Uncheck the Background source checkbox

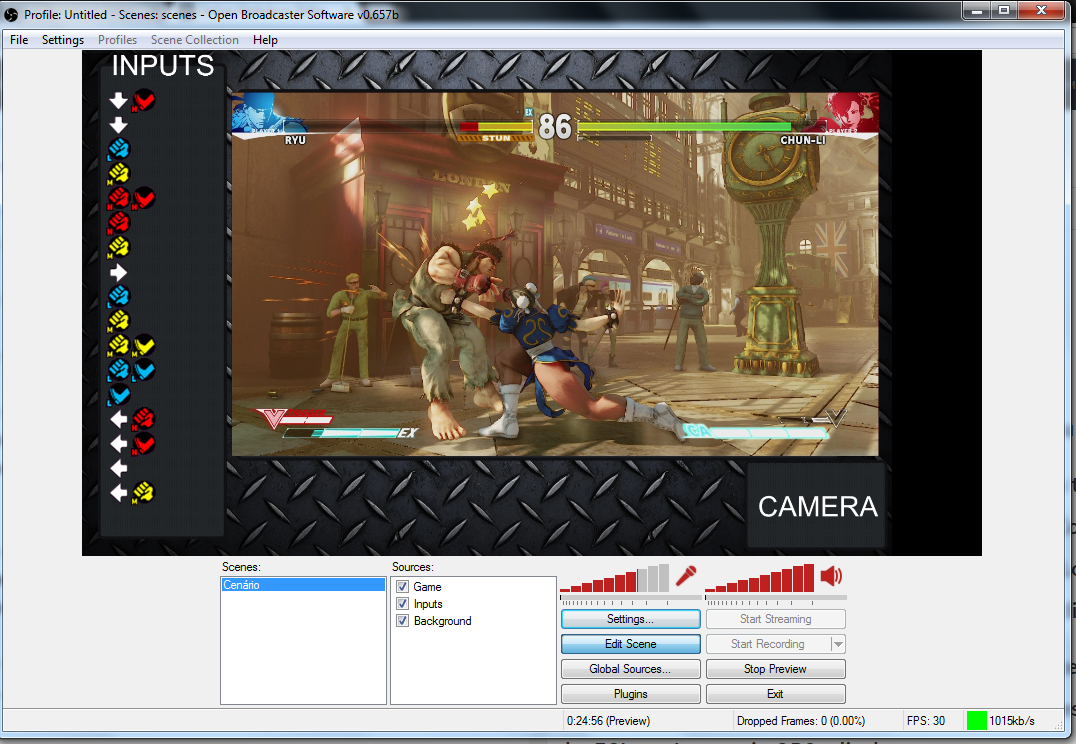[x=403, y=620]
